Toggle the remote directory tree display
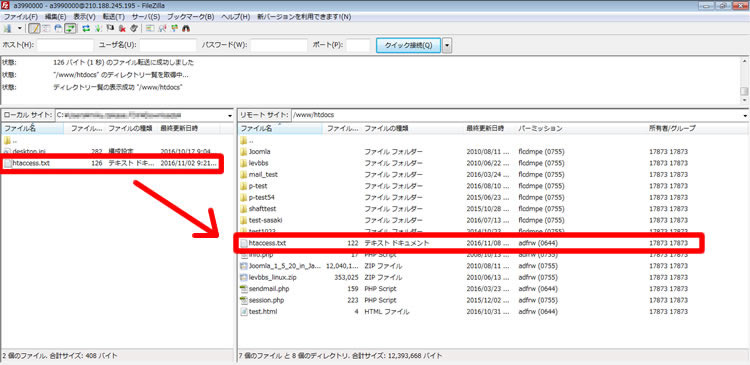 pyautogui.click(x=58, y=28)
